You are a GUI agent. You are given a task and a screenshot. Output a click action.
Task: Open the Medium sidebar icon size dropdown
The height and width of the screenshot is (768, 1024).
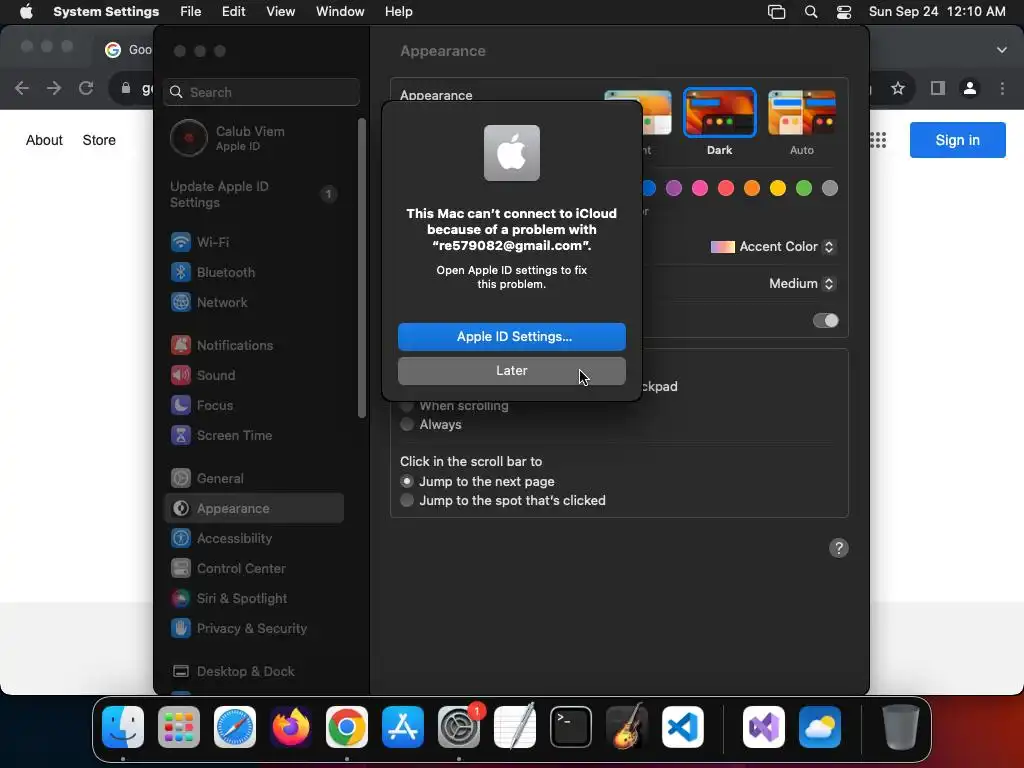[x=802, y=283]
